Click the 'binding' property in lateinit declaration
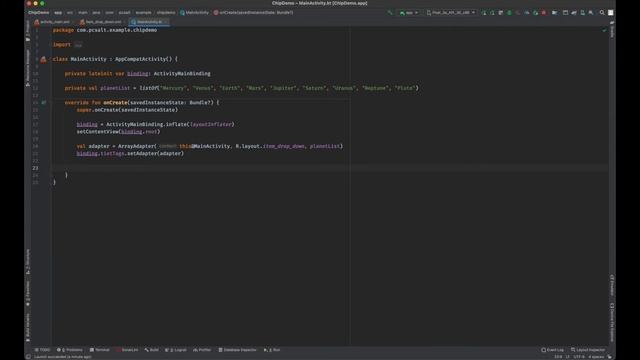The height and width of the screenshot is (360, 640). [x=138, y=73]
